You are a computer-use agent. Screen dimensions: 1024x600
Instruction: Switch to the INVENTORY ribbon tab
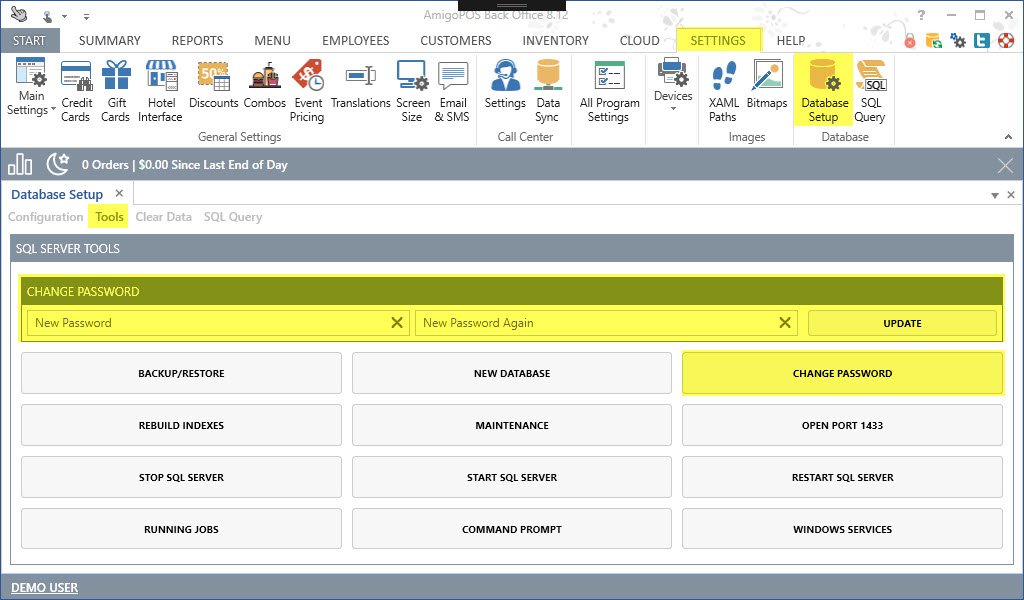point(555,41)
